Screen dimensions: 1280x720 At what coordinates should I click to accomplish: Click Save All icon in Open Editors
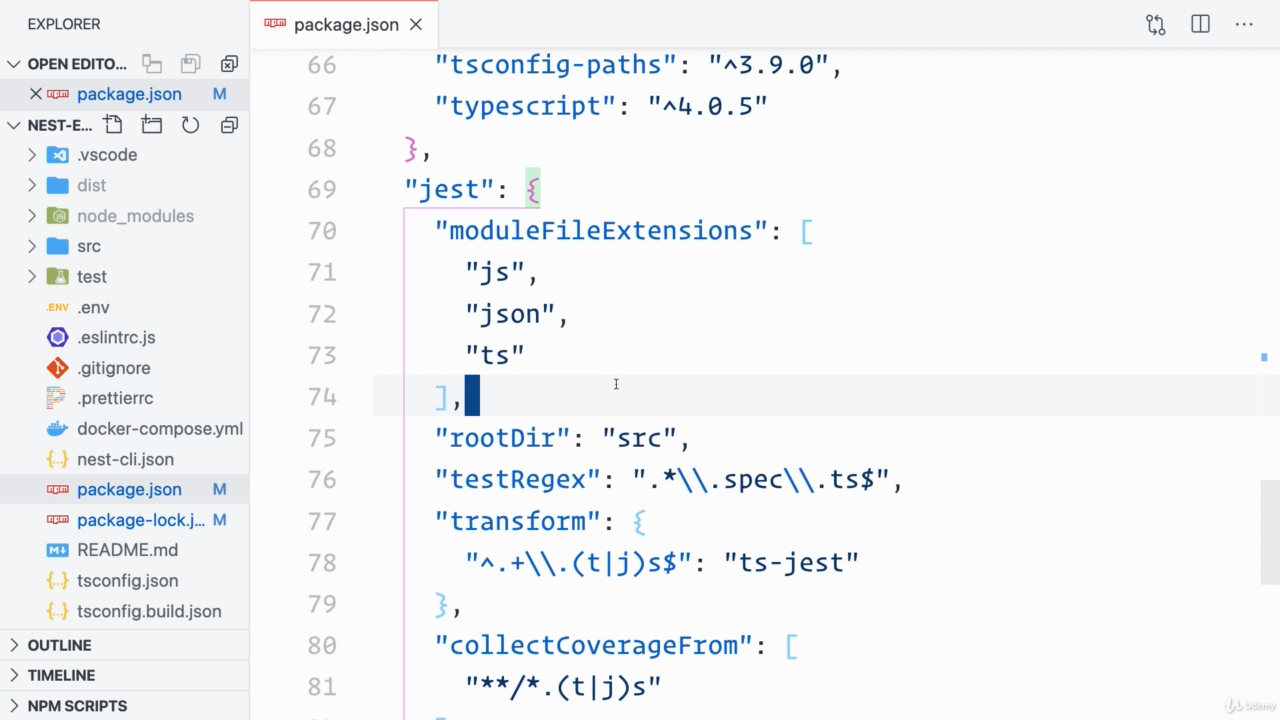coord(190,64)
